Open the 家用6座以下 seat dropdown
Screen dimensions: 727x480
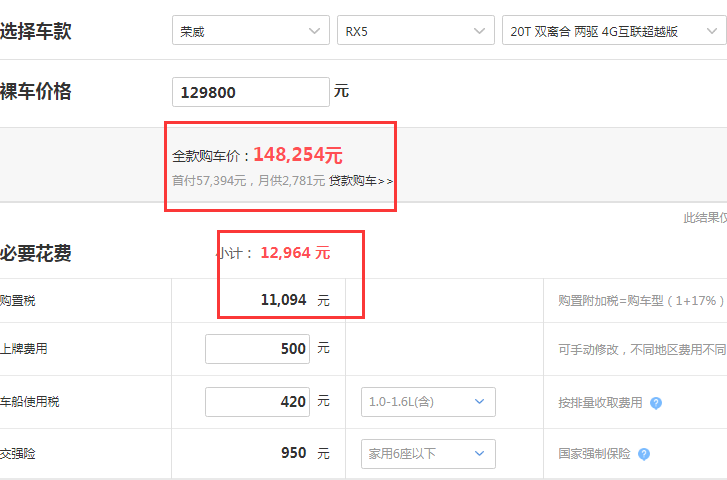[428, 454]
